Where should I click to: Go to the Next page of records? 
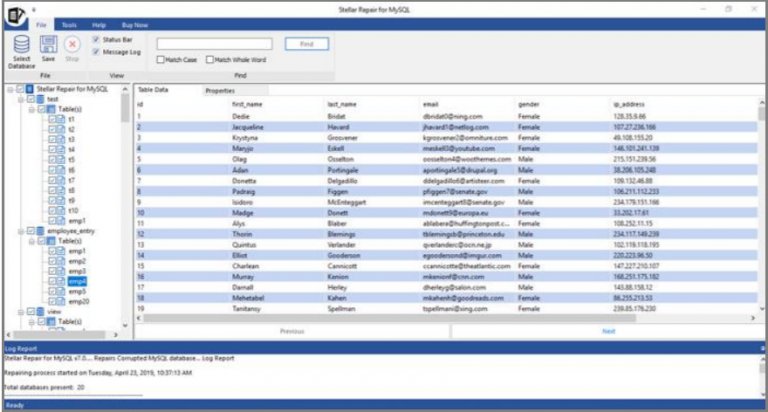point(608,331)
